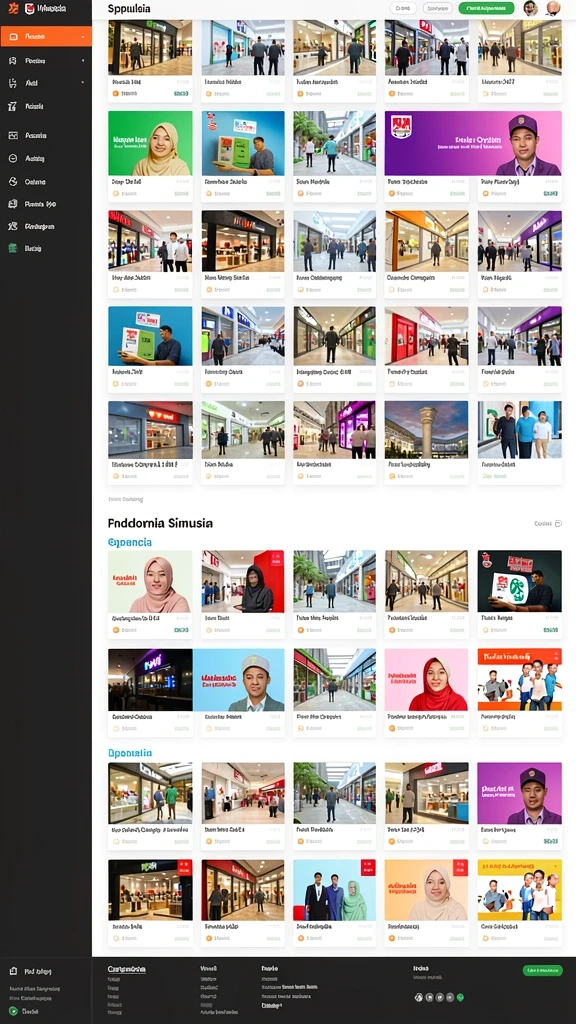Open the green banner with hijab woman
Image resolution: width=576 pixels, height=1024 pixels.
click(x=150, y=143)
